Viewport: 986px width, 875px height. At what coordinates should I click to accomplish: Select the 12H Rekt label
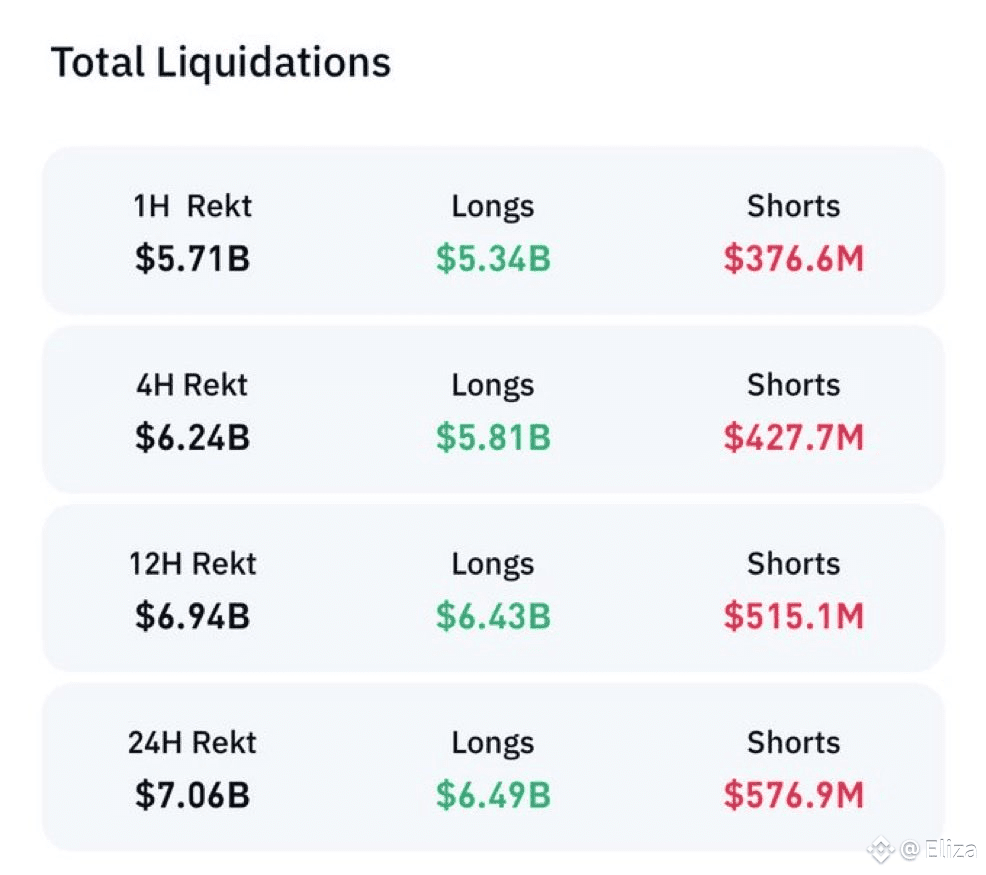pos(192,564)
